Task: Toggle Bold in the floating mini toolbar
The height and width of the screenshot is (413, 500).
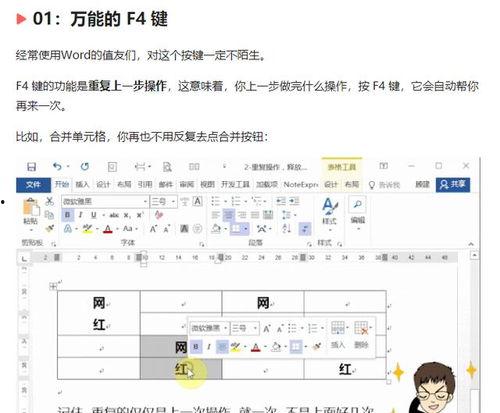Action: (x=196, y=347)
